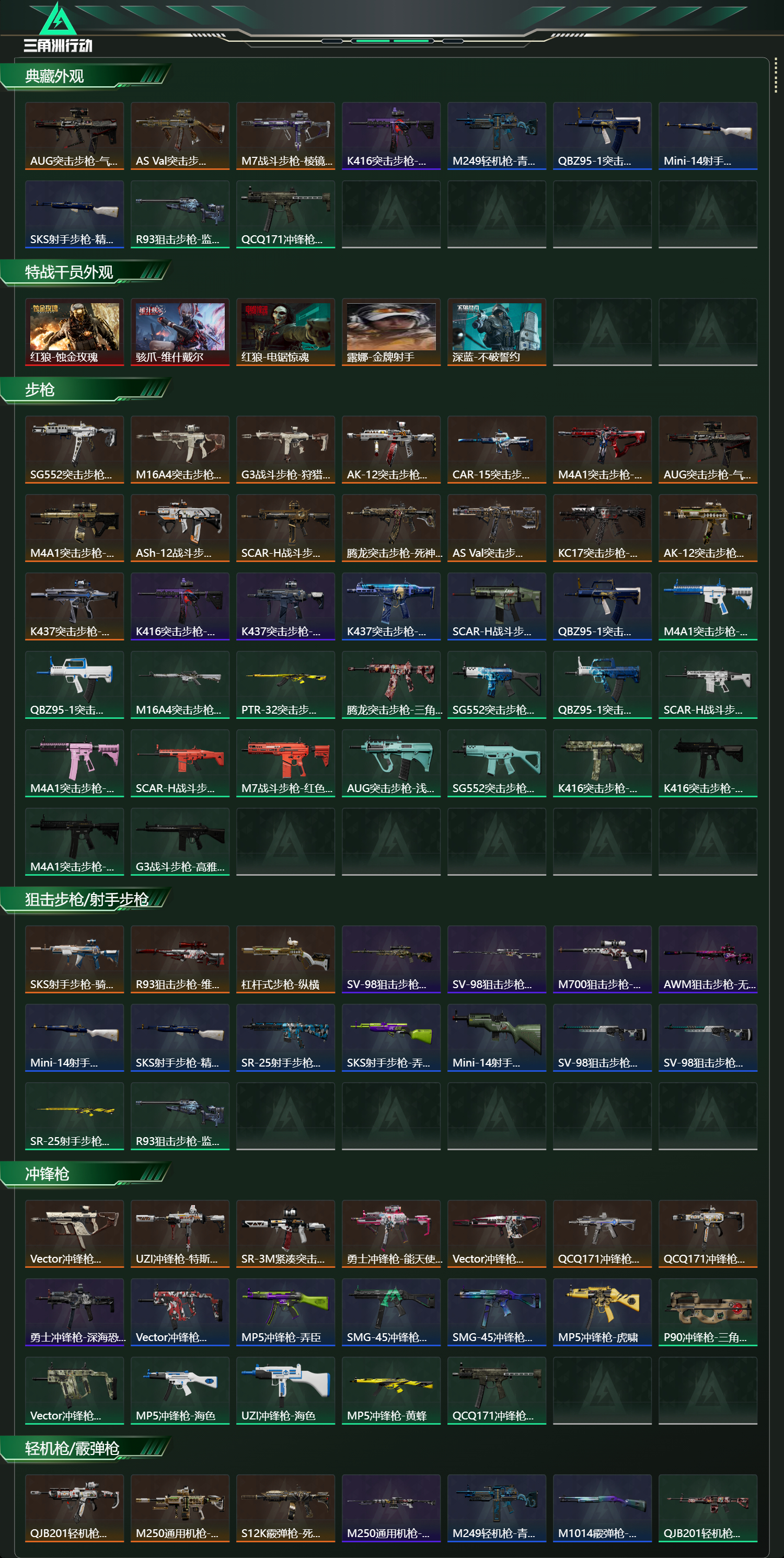Select the 杠杆式步枪-纵横 skin
Viewport: 784px width, 1558px height.
(x=285, y=959)
